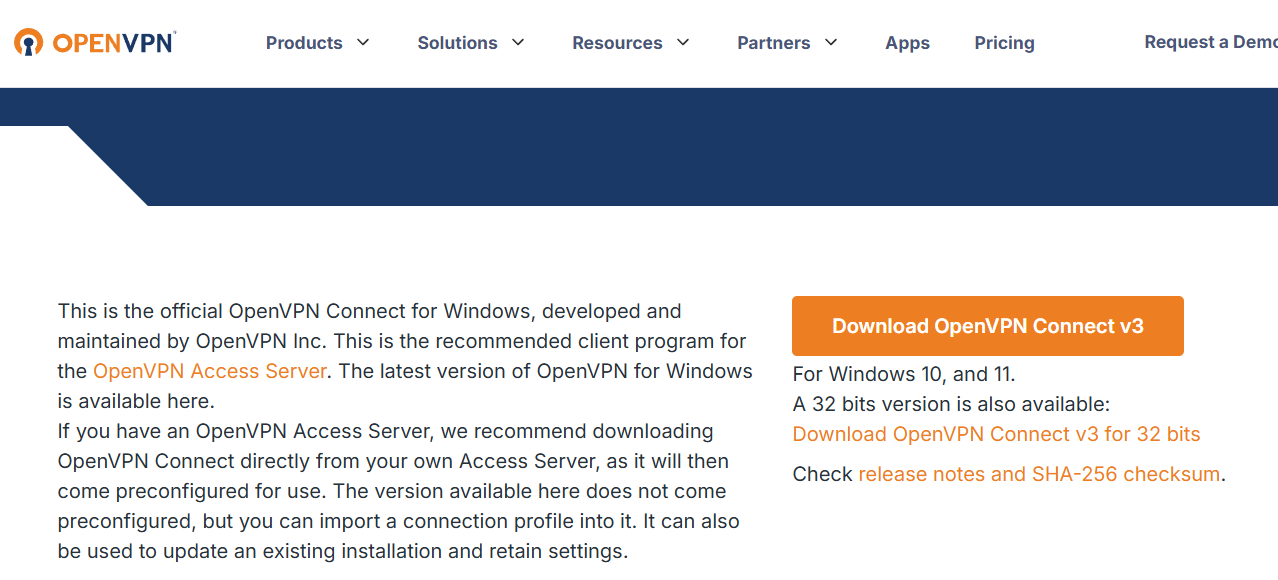Expand the Resources chevron arrow

pos(683,42)
